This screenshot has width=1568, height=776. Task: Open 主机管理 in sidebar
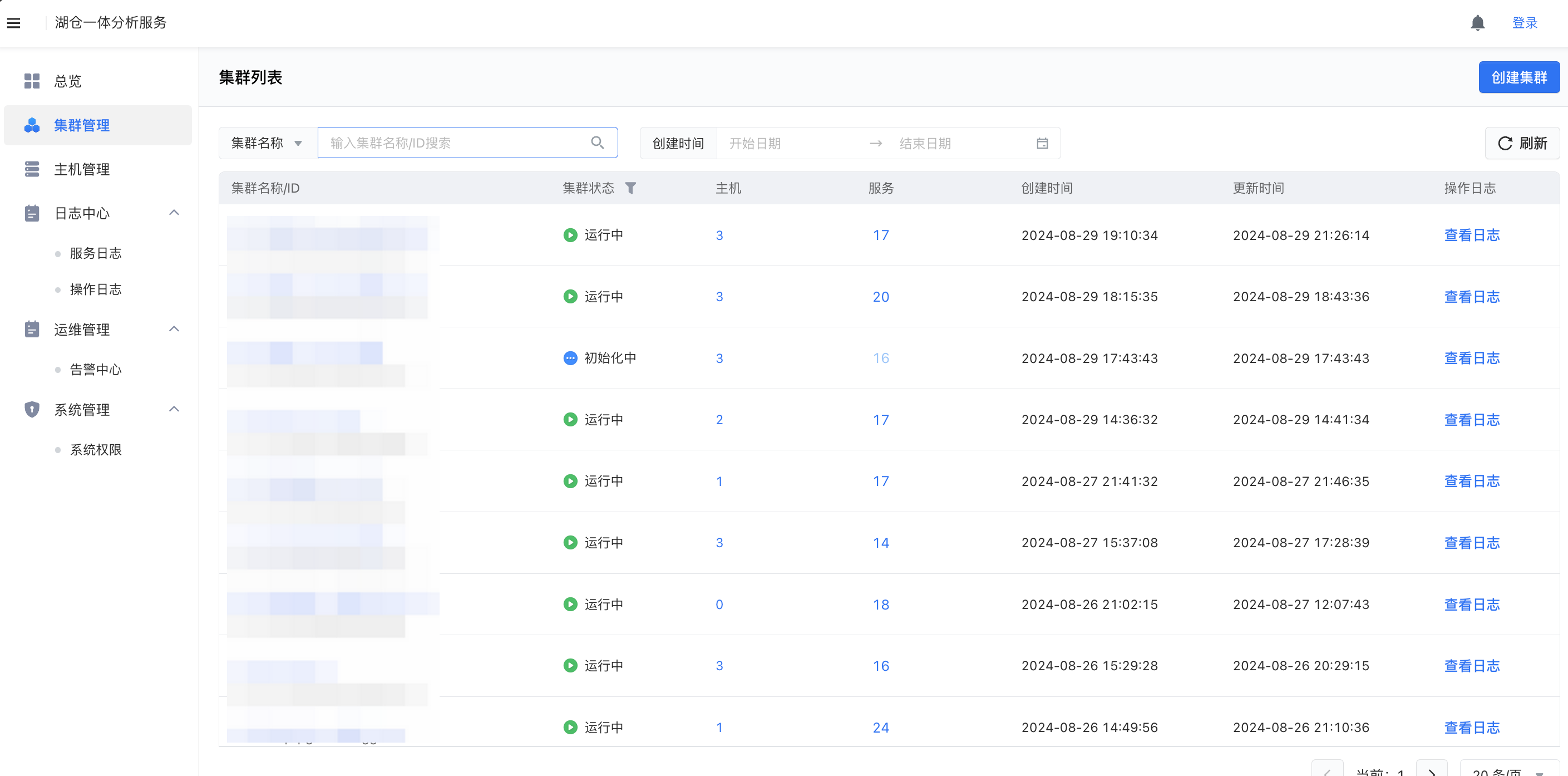(x=98, y=169)
